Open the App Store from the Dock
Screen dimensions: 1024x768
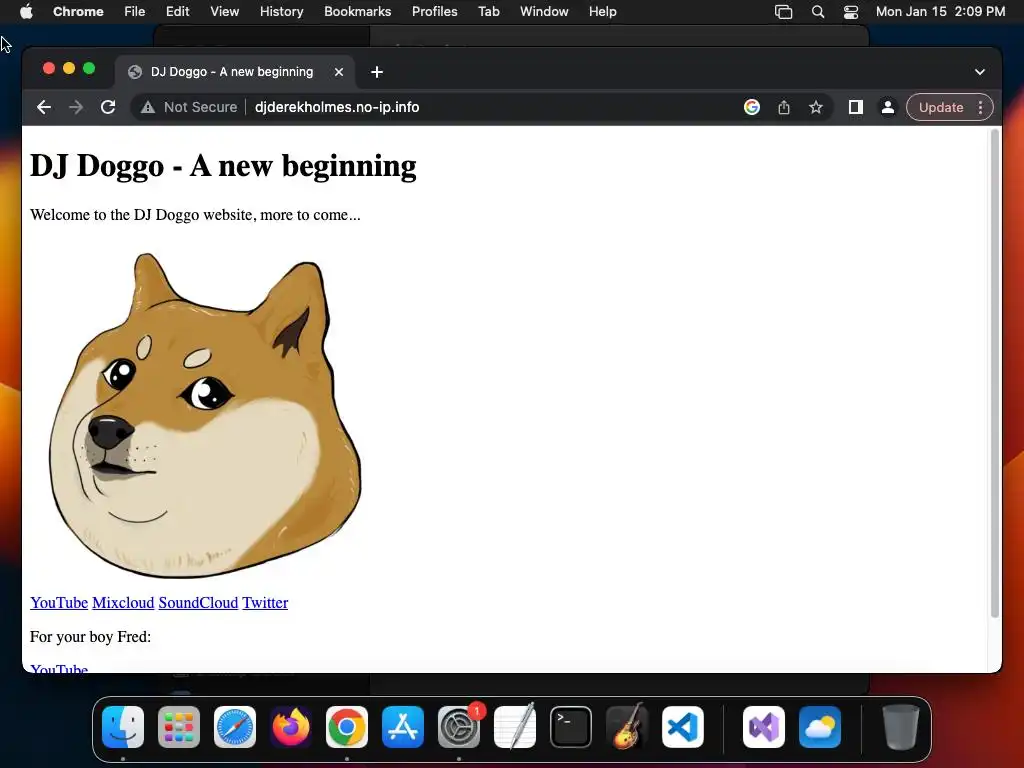point(403,727)
